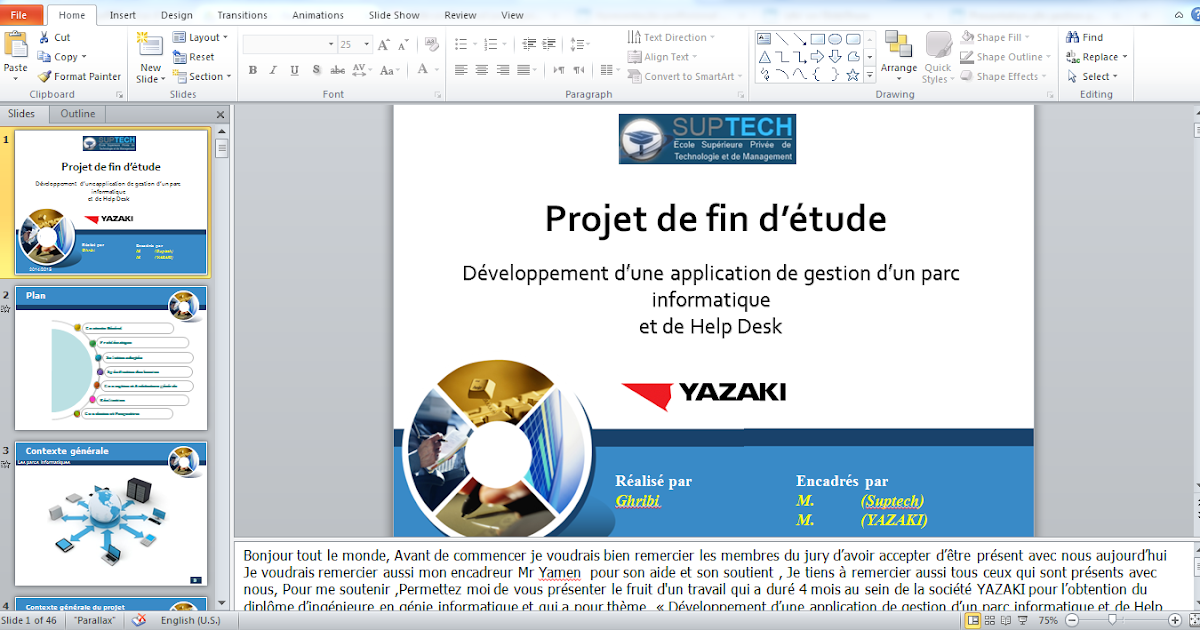Click the 75% zoom level button
1200x630 pixels.
[1048, 621]
